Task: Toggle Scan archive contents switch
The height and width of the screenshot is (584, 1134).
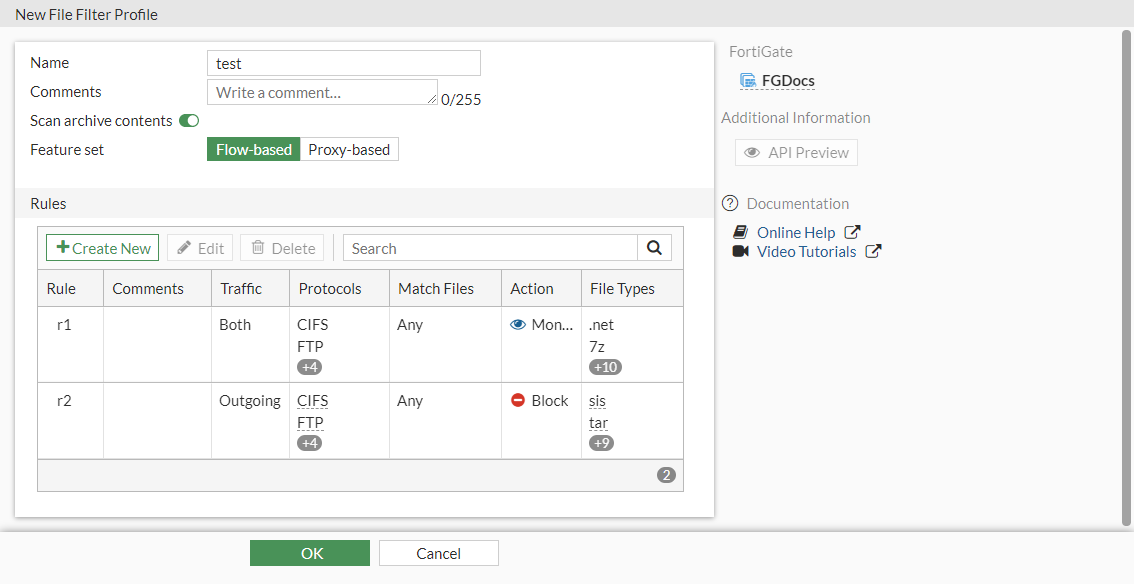Action: (x=189, y=121)
